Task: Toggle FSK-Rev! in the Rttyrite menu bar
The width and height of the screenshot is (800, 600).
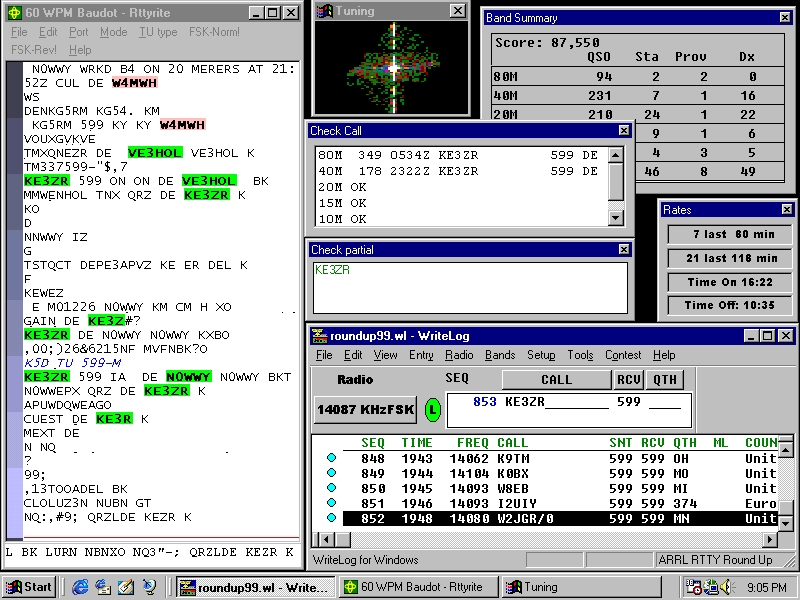Action: 34,50
